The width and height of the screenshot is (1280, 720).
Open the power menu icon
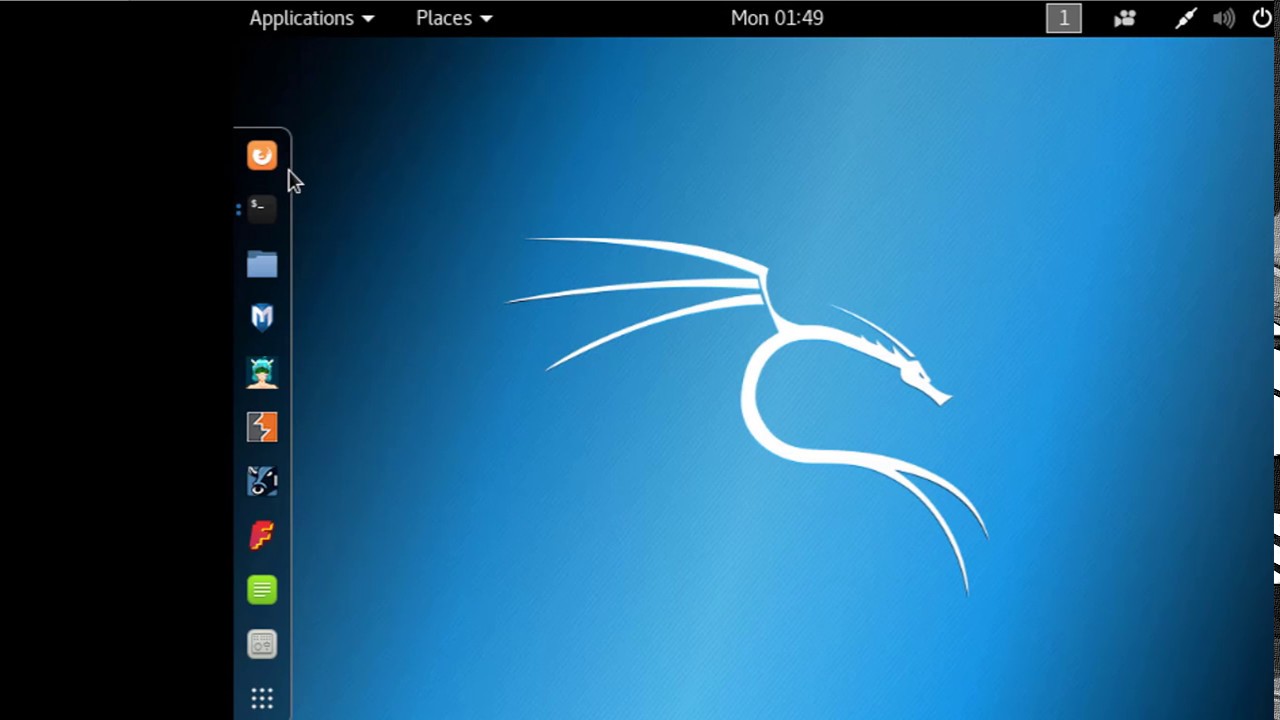click(x=1262, y=18)
